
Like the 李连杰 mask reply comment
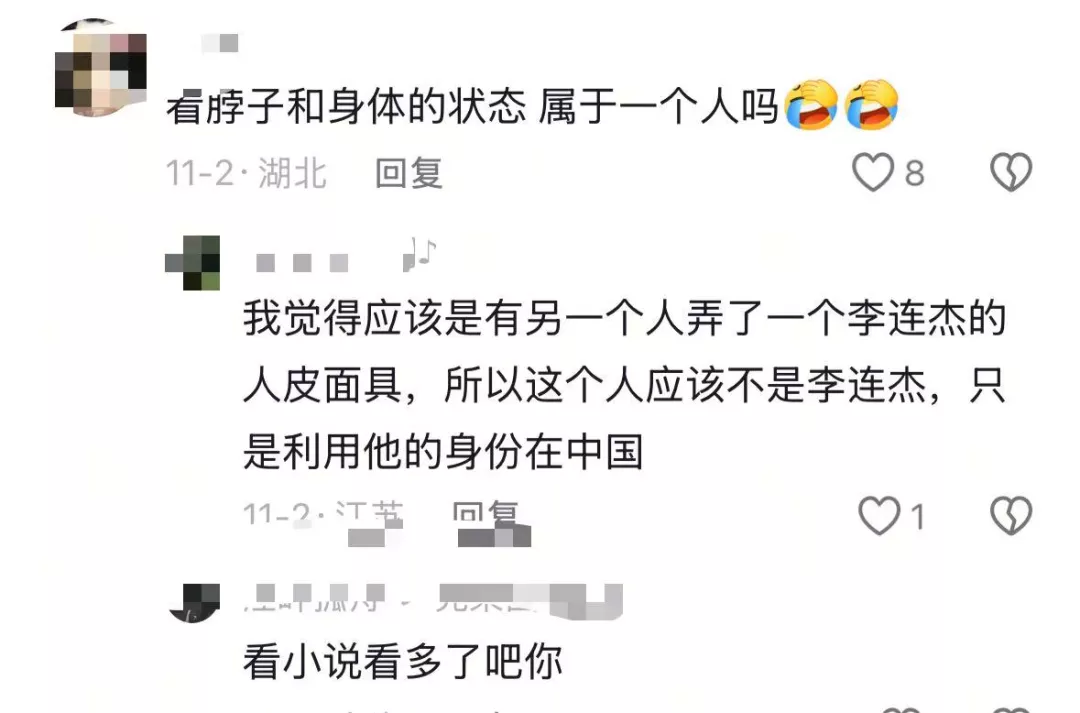(x=879, y=516)
